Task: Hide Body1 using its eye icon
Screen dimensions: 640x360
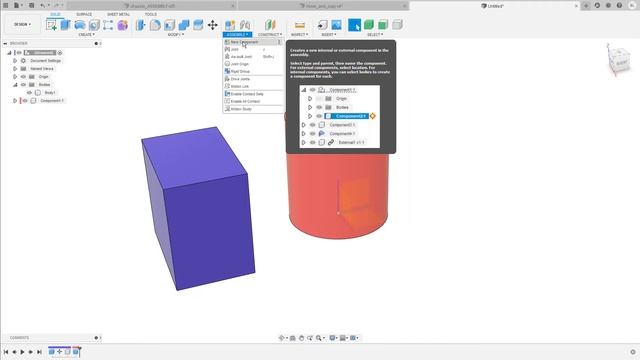Action: click(x=29, y=93)
